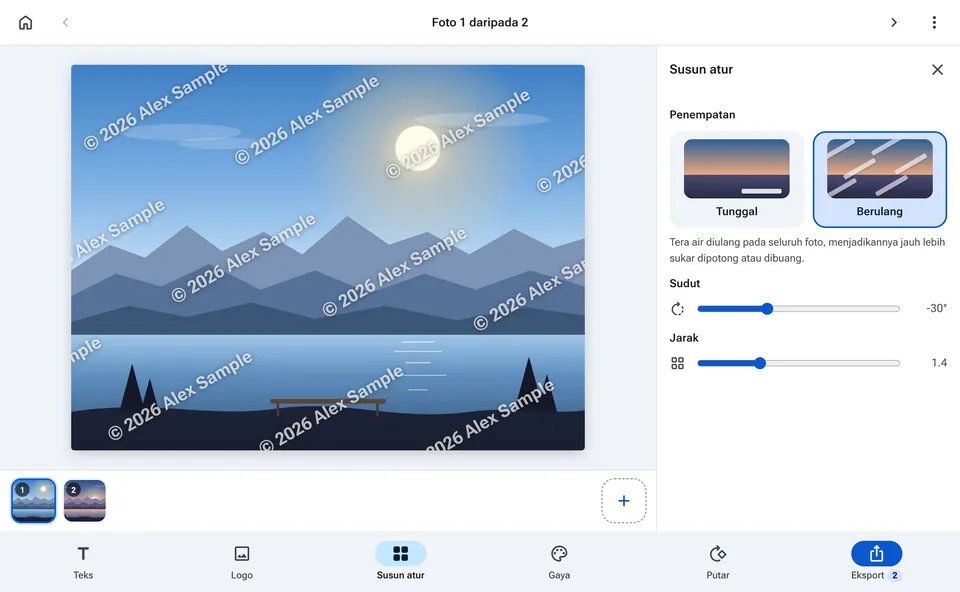960x592 pixels.
Task: Switch to the Putar tab
Action: tap(718, 561)
